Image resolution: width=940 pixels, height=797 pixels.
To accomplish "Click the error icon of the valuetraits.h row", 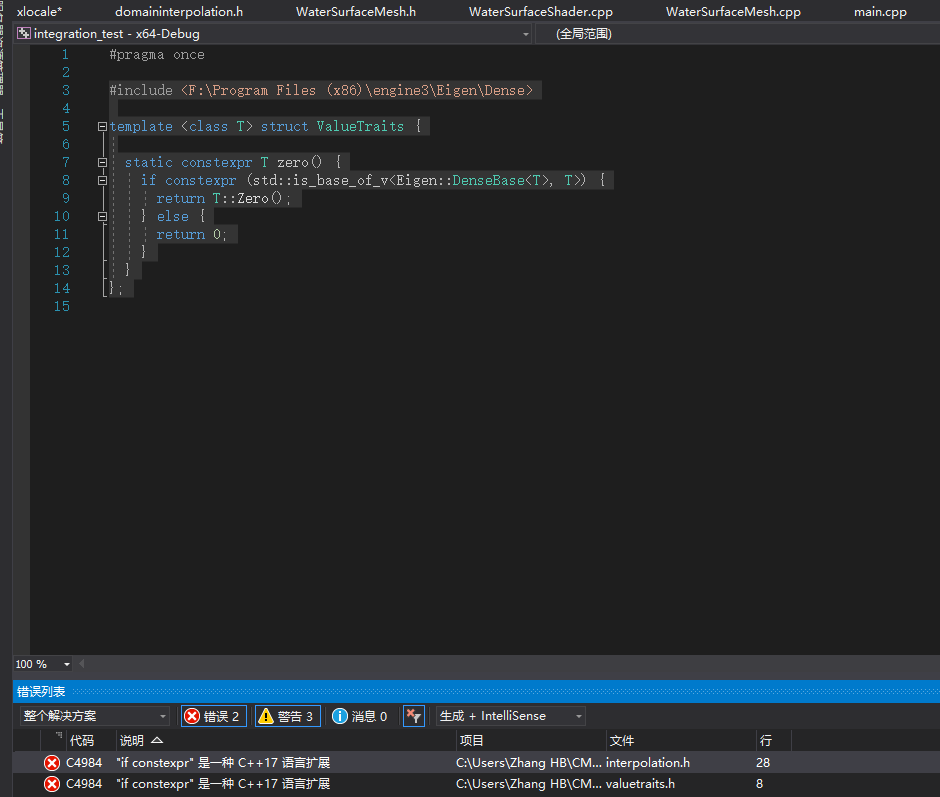I will [52, 784].
